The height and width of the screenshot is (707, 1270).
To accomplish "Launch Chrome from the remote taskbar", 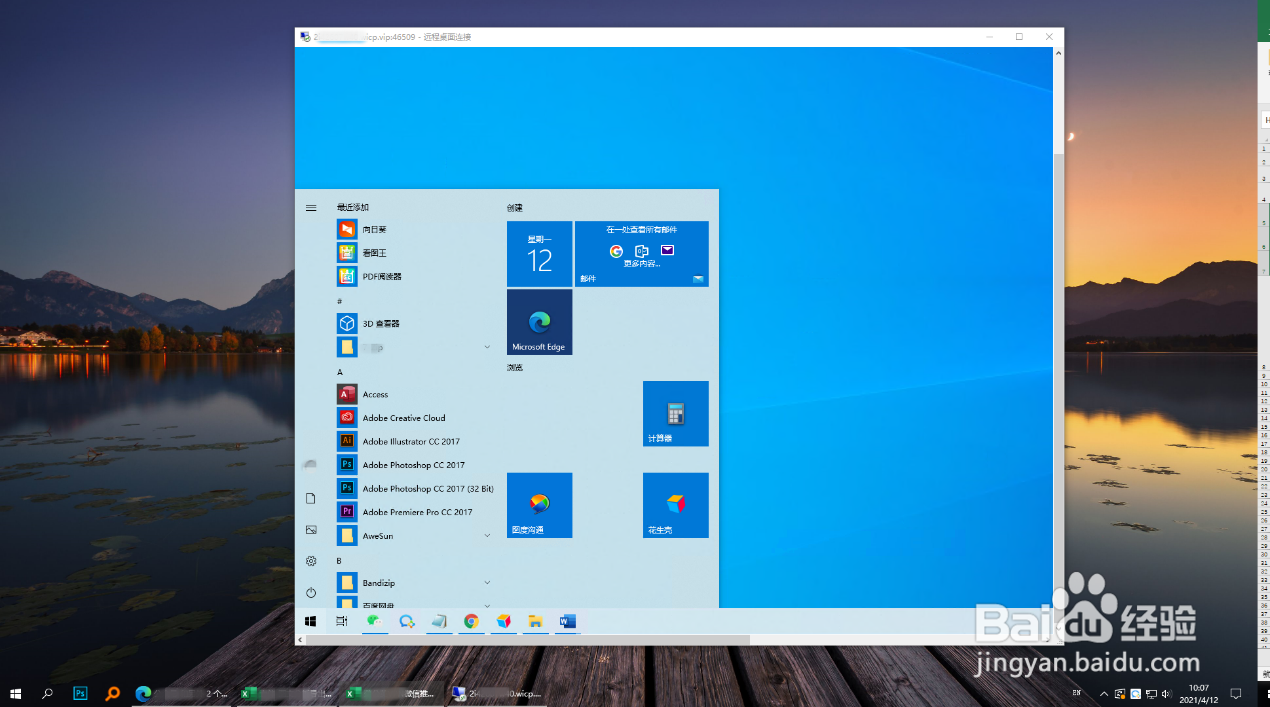I will point(471,621).
